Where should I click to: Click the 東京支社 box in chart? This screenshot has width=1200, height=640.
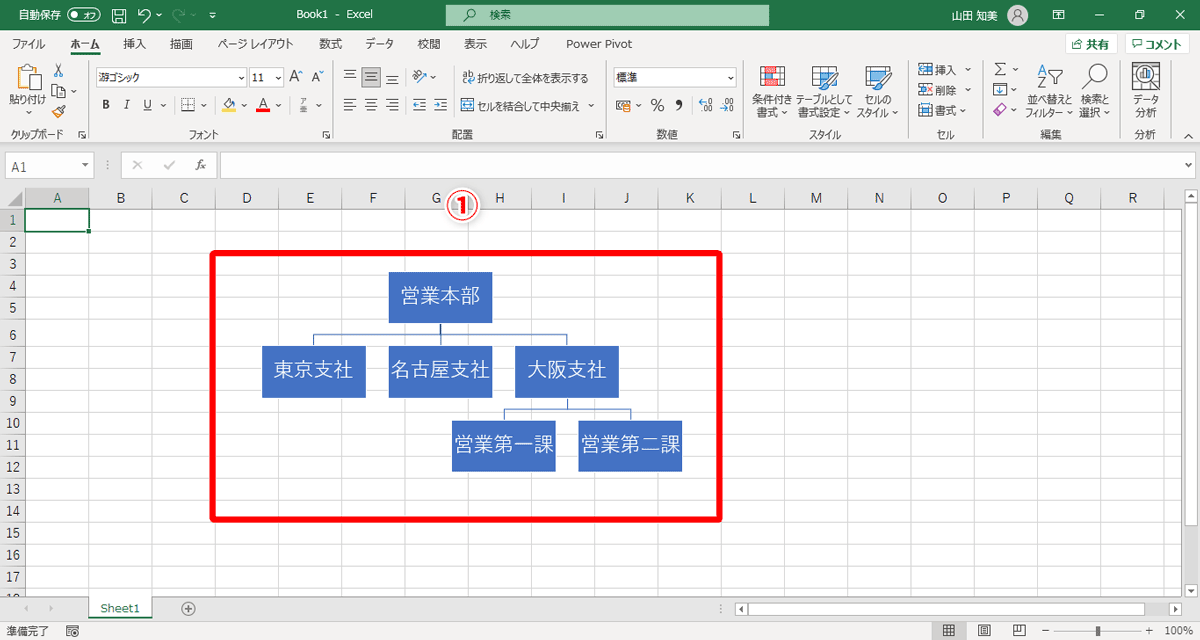click(314, 371)
